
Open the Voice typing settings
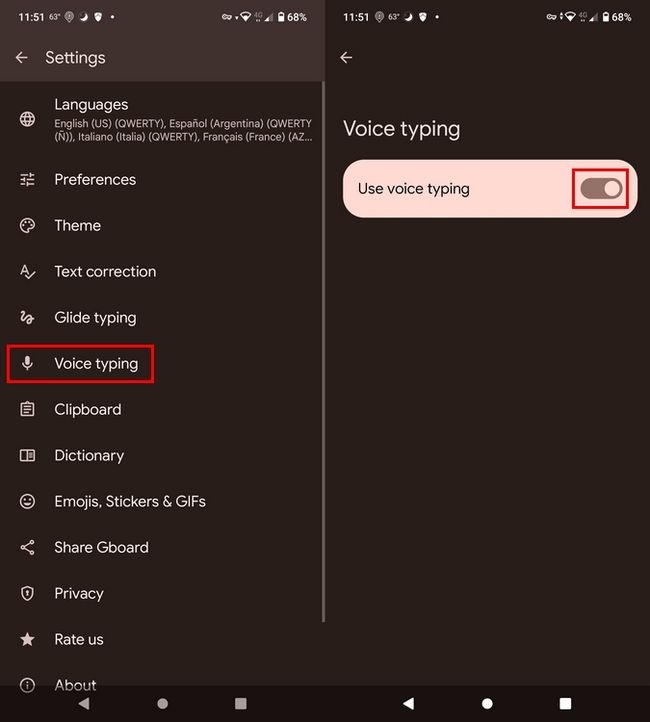click(96, 364)
